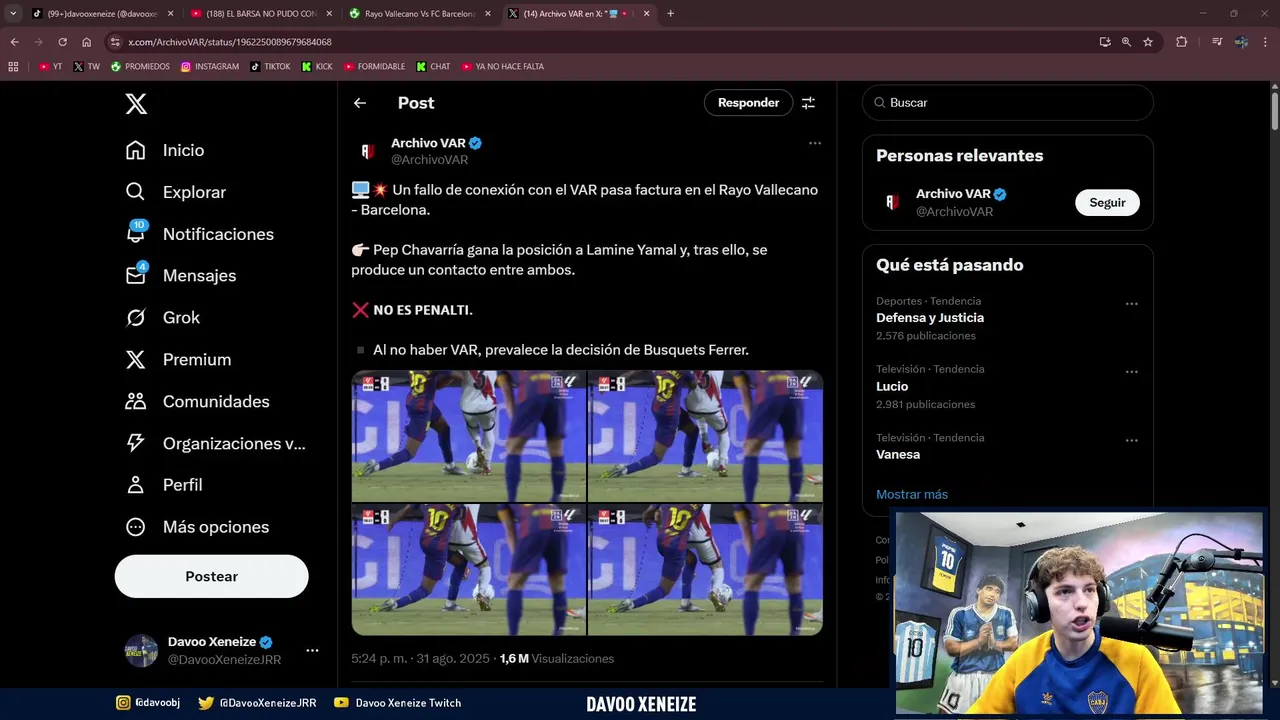The image size is (1280, 720).
Task: Open Grok from the sidebar
Action: 163,317
